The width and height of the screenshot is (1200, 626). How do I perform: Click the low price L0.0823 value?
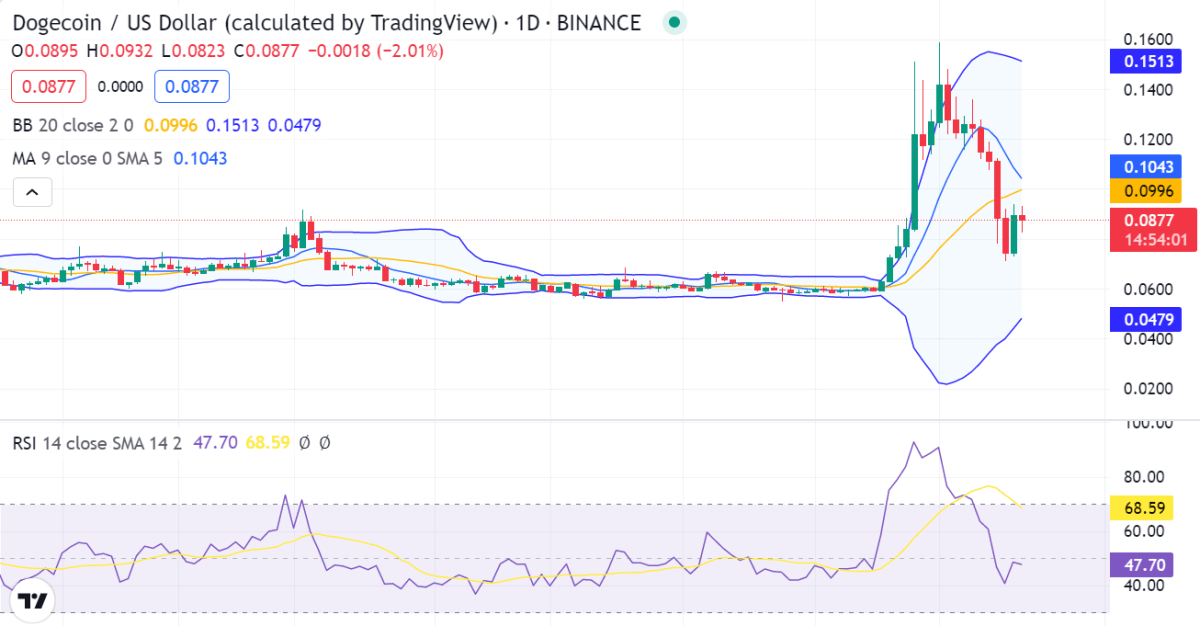pos(193,50)
